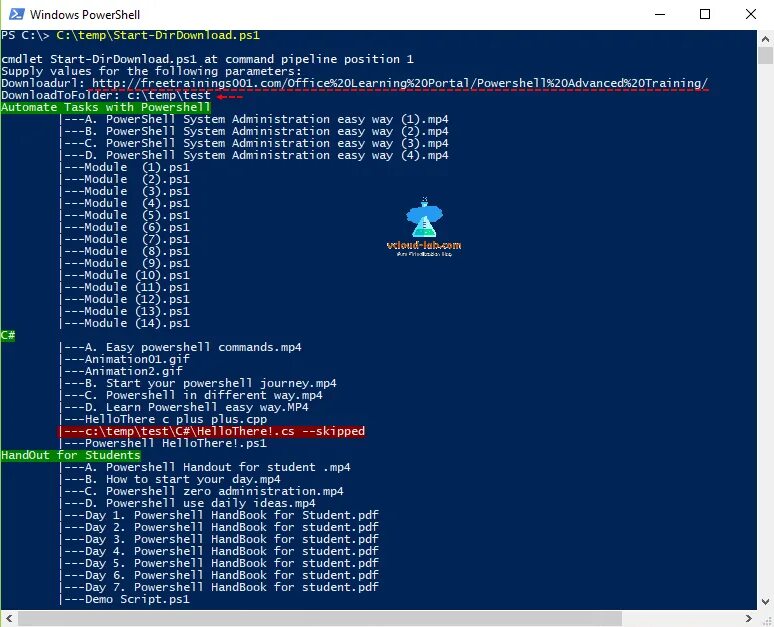The width and height of the screenshot is (774, 627).
Task: Click the vertical scrollbar thumb
Action: coord(765,56)
